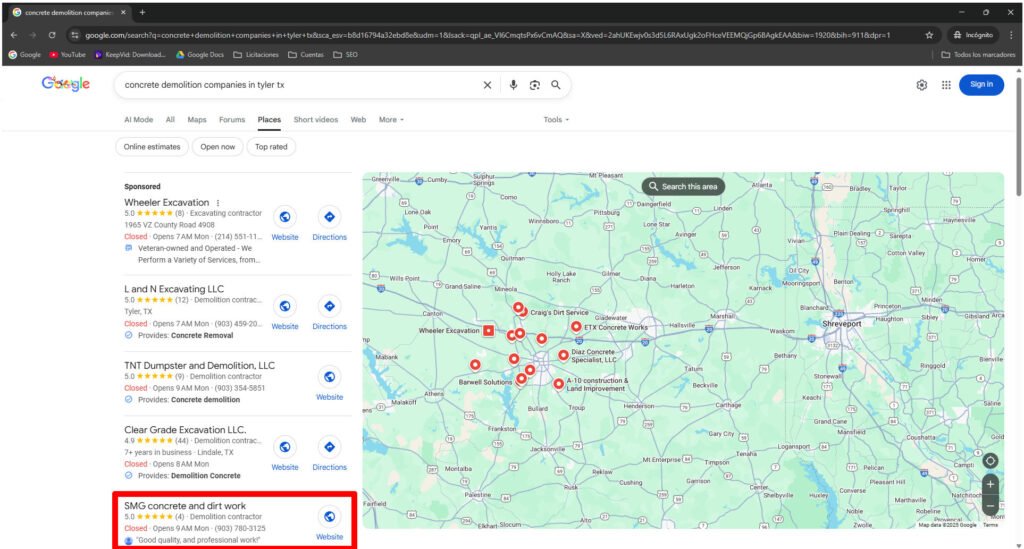
Task: Zoom in on the map
Action: 990,484
